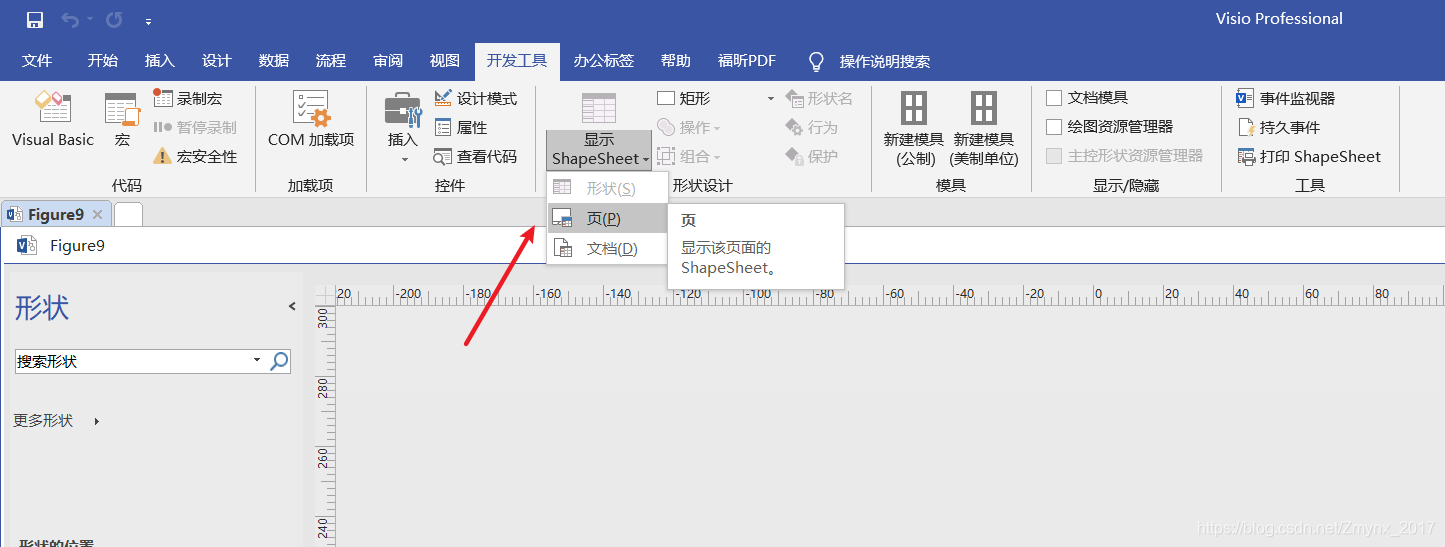The height and width of the screenshot is (547, 1445).
Task: Choose 文档(D) in ShapeSheet menu
Action: point(607,248)
